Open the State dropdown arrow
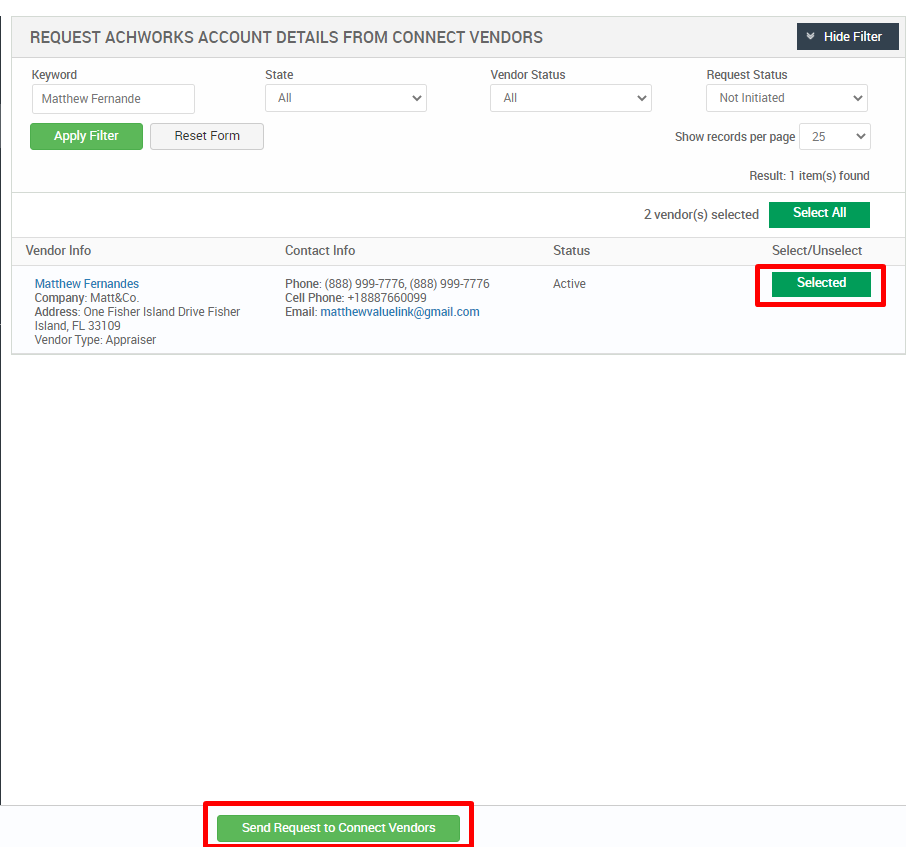 pos(416,98)
